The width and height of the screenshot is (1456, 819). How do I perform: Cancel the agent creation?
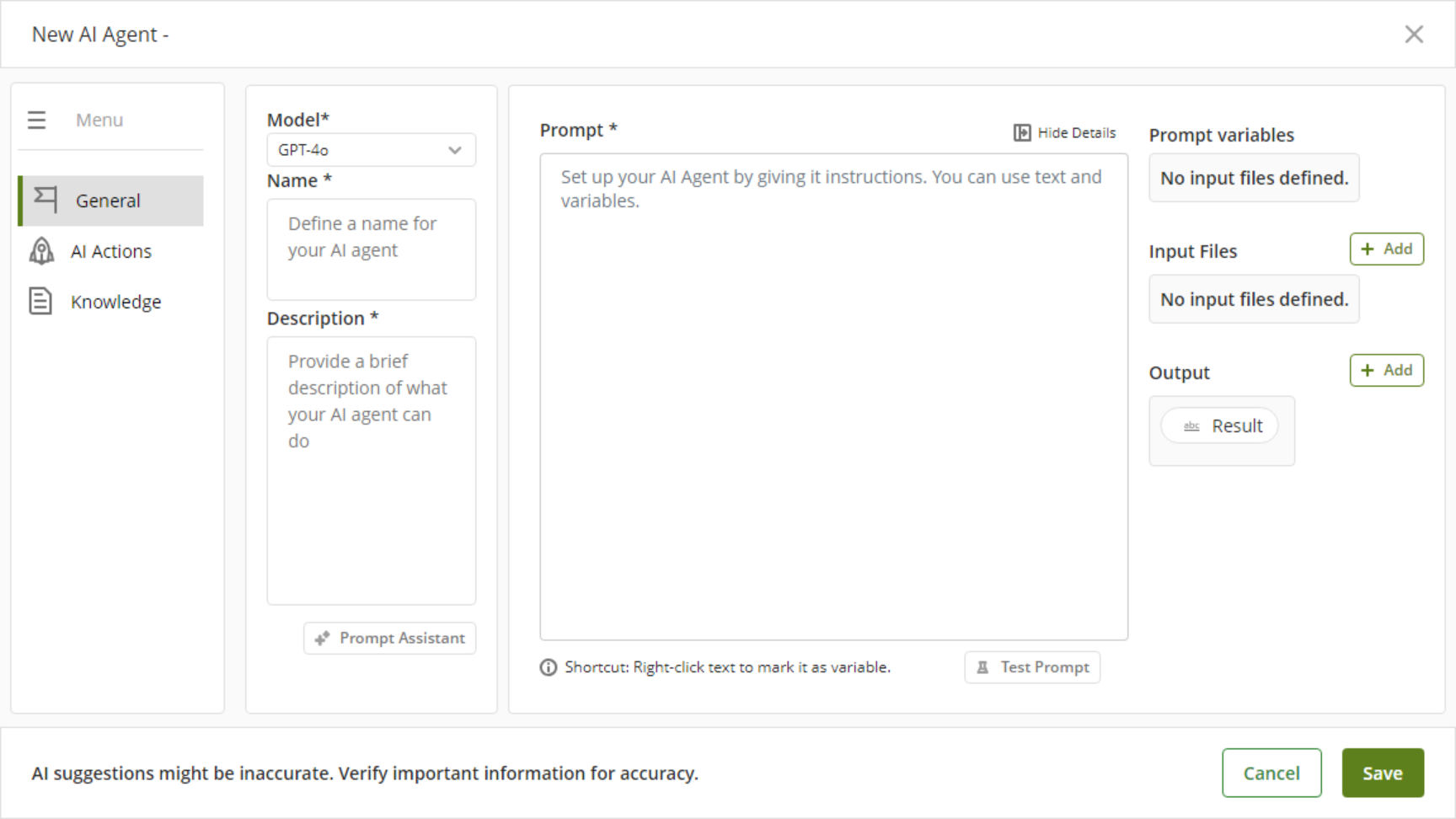(1271, 773)
